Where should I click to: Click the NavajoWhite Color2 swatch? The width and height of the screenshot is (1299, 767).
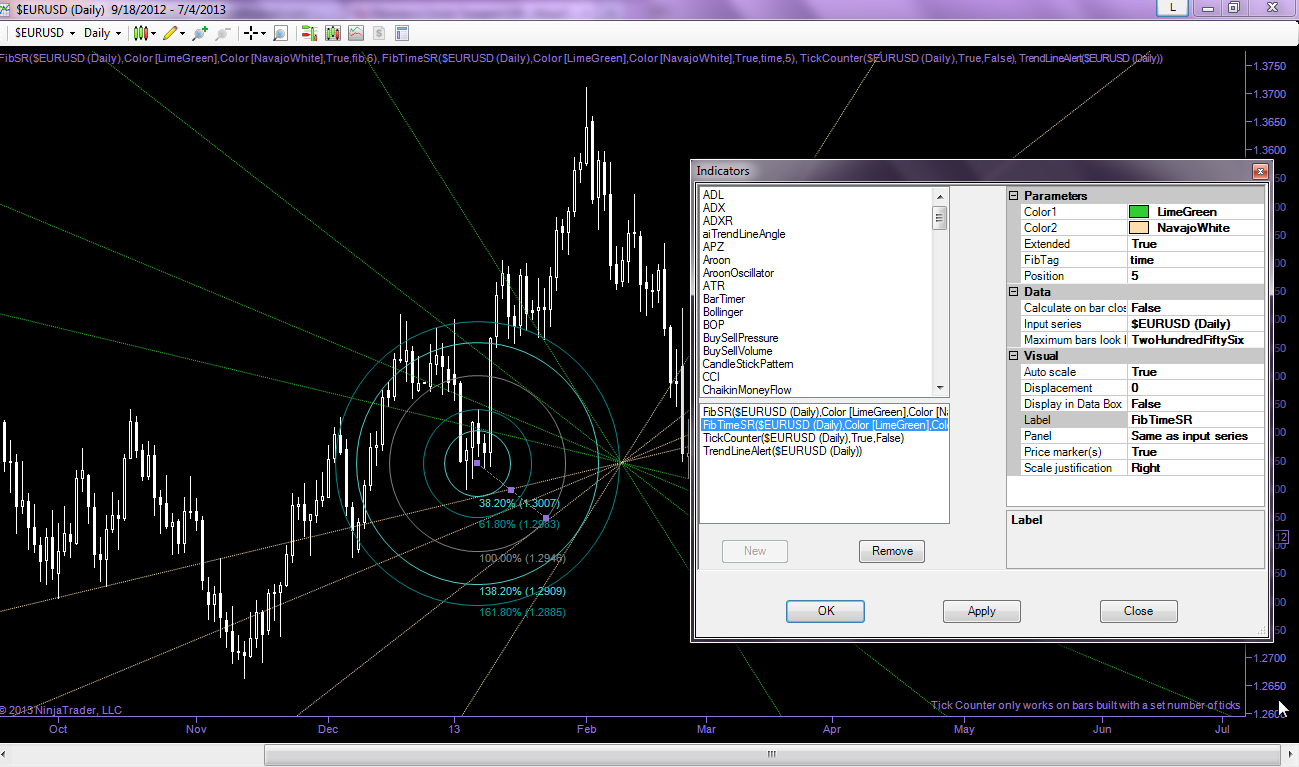[1138, 228]
